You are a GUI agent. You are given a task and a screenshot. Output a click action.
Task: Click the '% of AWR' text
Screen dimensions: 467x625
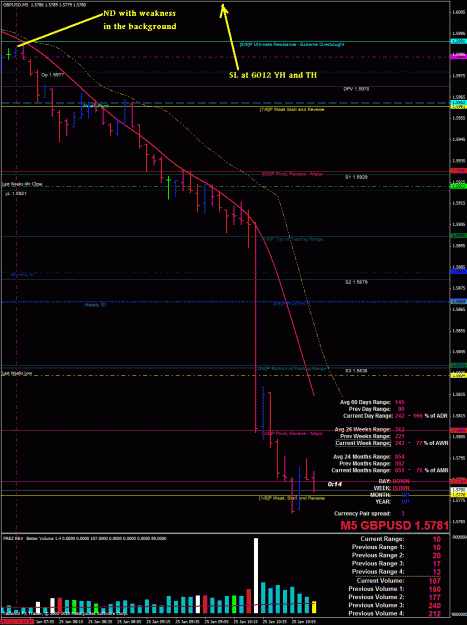click(x=436, y=443)
